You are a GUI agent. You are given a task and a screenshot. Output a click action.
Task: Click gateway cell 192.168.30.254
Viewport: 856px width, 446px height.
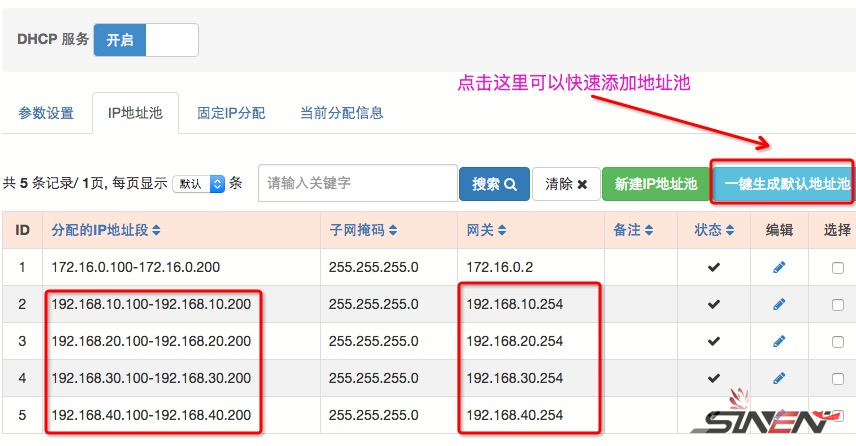[x=514, y=378]
